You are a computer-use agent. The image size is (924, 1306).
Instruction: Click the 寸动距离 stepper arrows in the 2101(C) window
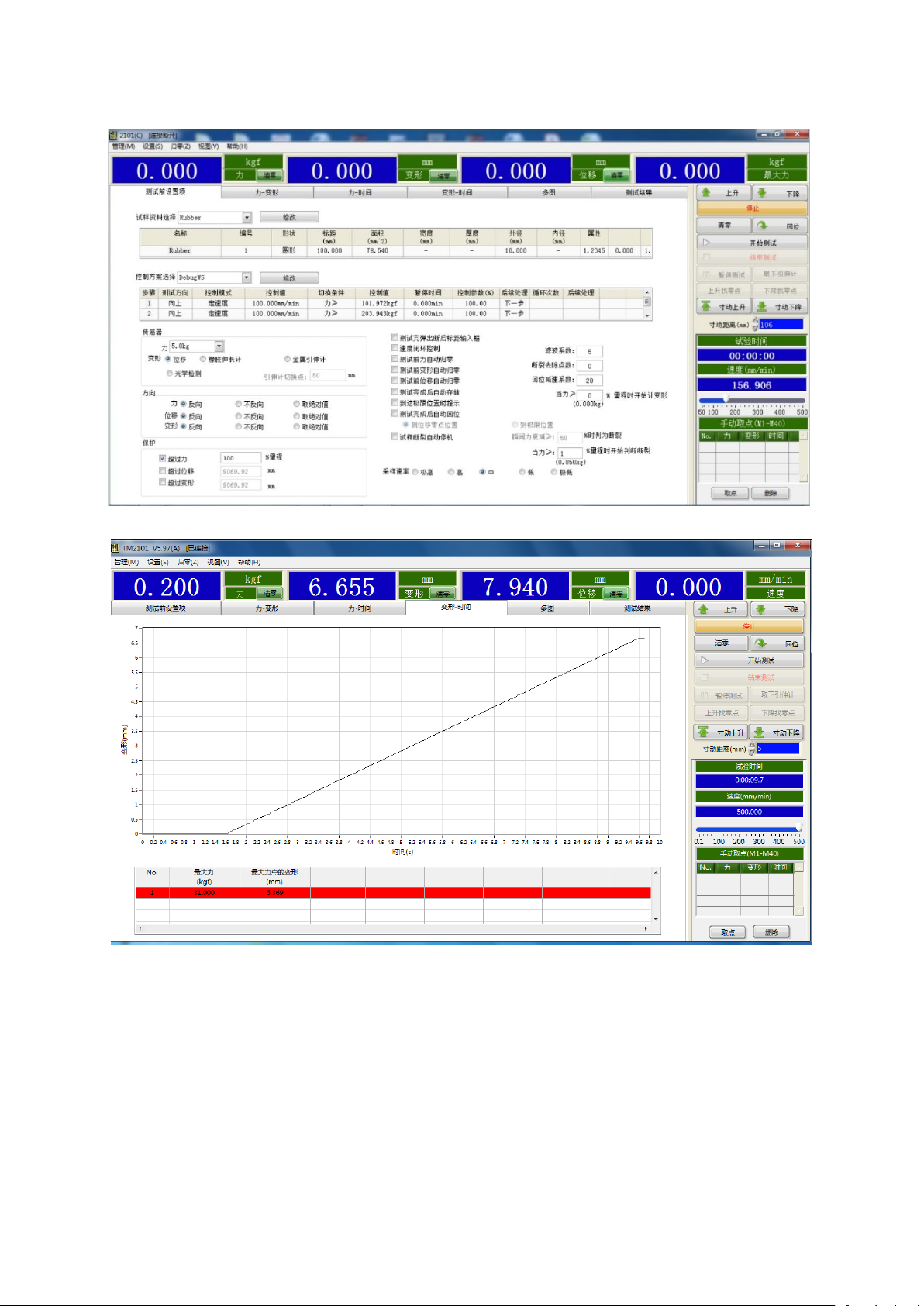[x=755, y=324]
